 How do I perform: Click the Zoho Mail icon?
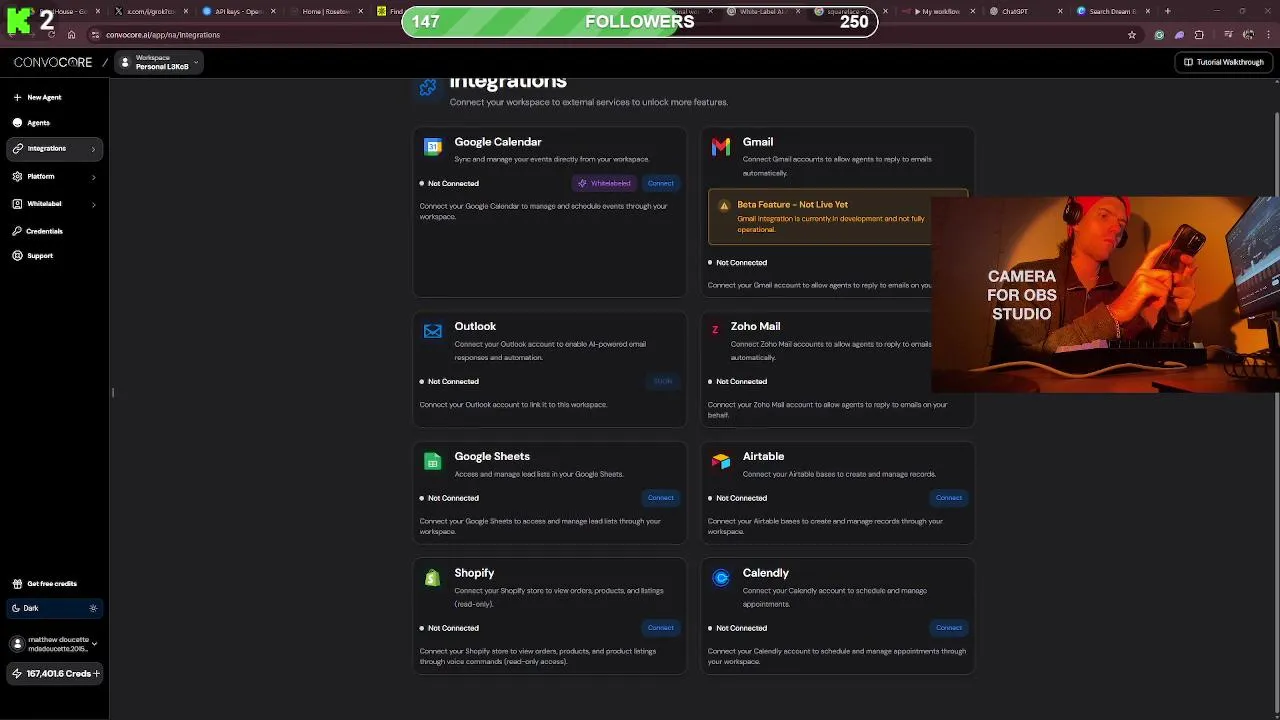click(715, 330)
